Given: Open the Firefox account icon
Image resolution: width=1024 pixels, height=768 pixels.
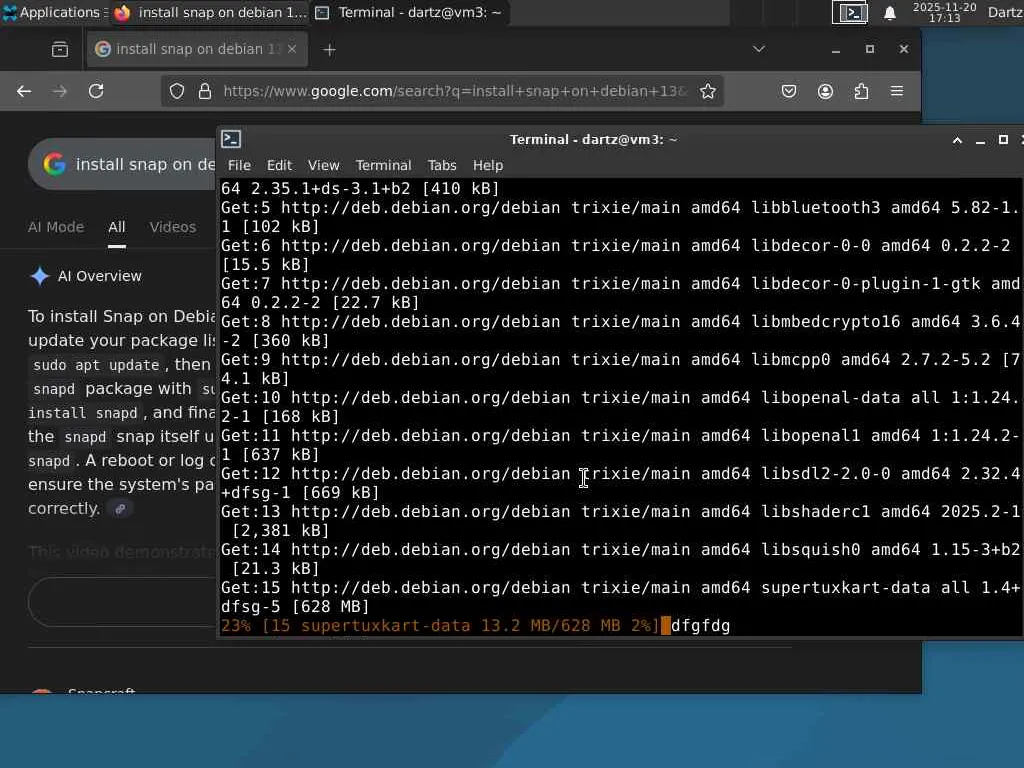Looking at the screenshot, I should (x=825, y=91).
